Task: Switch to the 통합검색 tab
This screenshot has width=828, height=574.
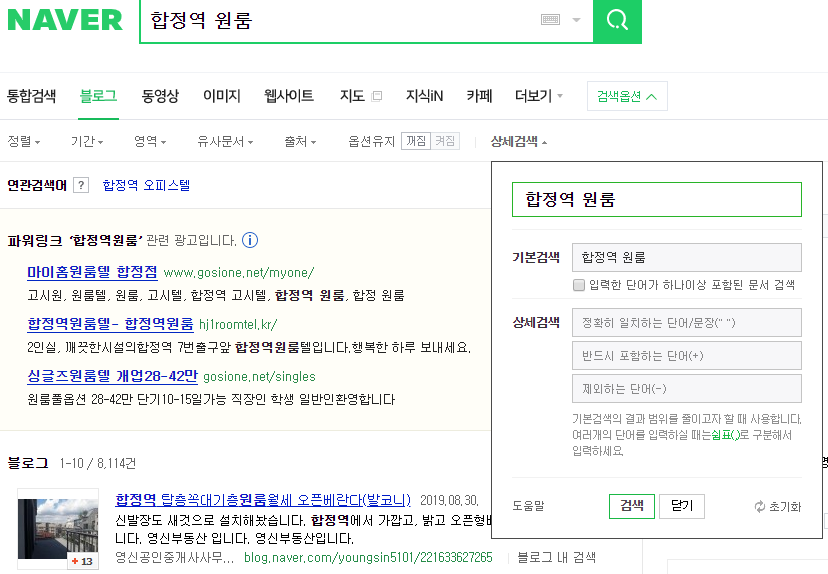Action: 32,96
